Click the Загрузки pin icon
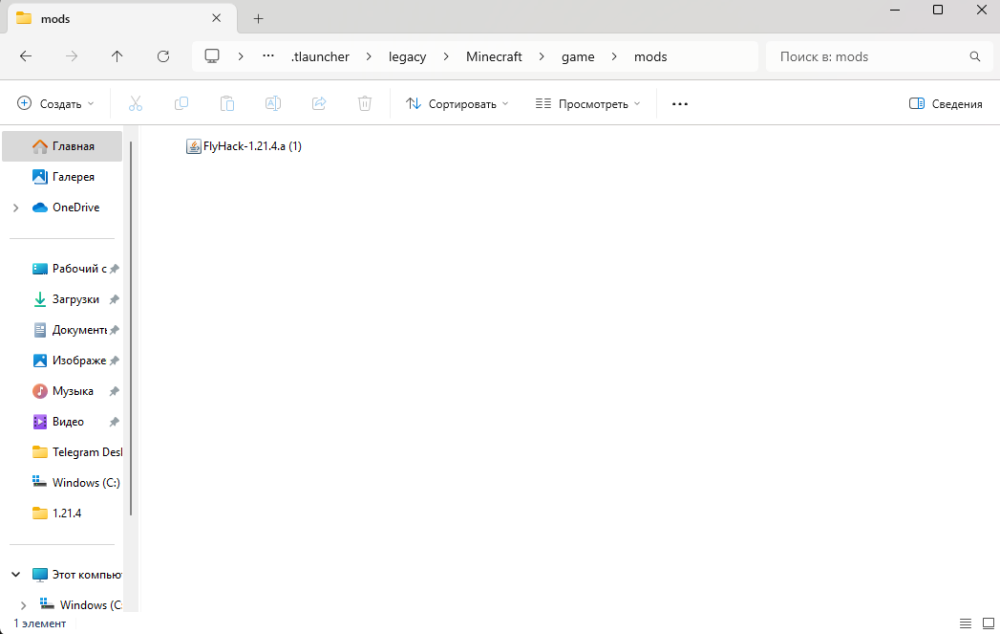Screen dimensions: 1000x634 (x=114, y=299)
